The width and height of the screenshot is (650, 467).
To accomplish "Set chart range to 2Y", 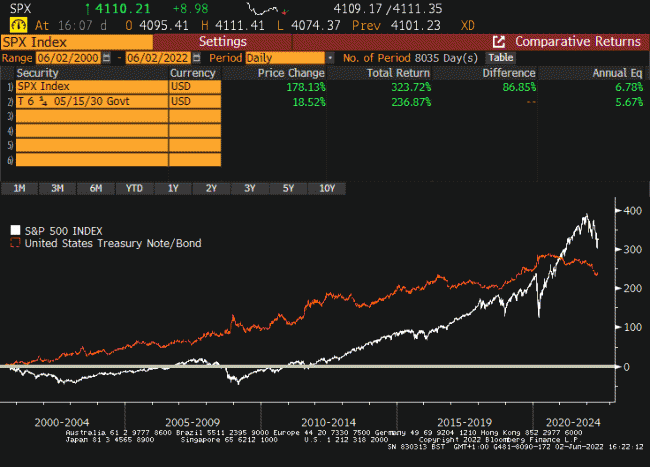I will pos(211,189).
